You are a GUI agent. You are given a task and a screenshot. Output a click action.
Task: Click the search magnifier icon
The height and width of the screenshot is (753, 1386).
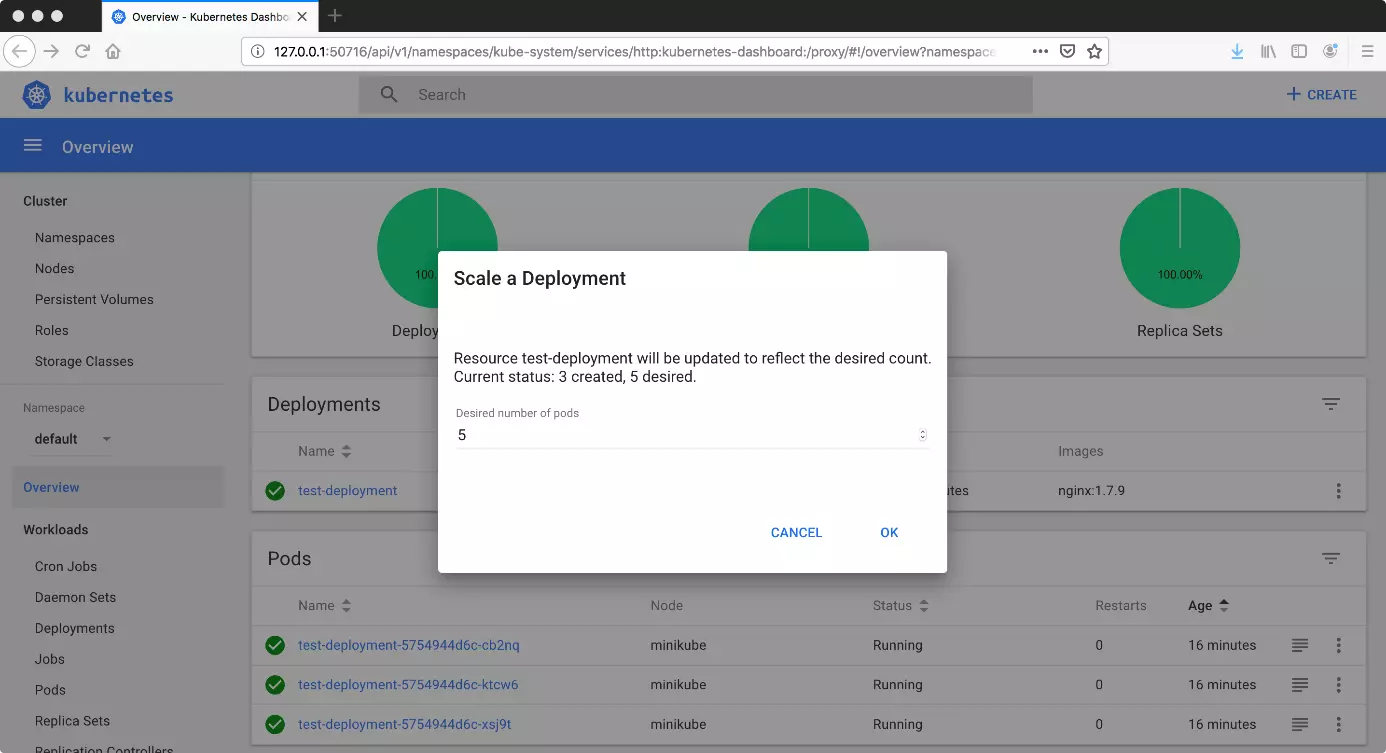point(389,95)
